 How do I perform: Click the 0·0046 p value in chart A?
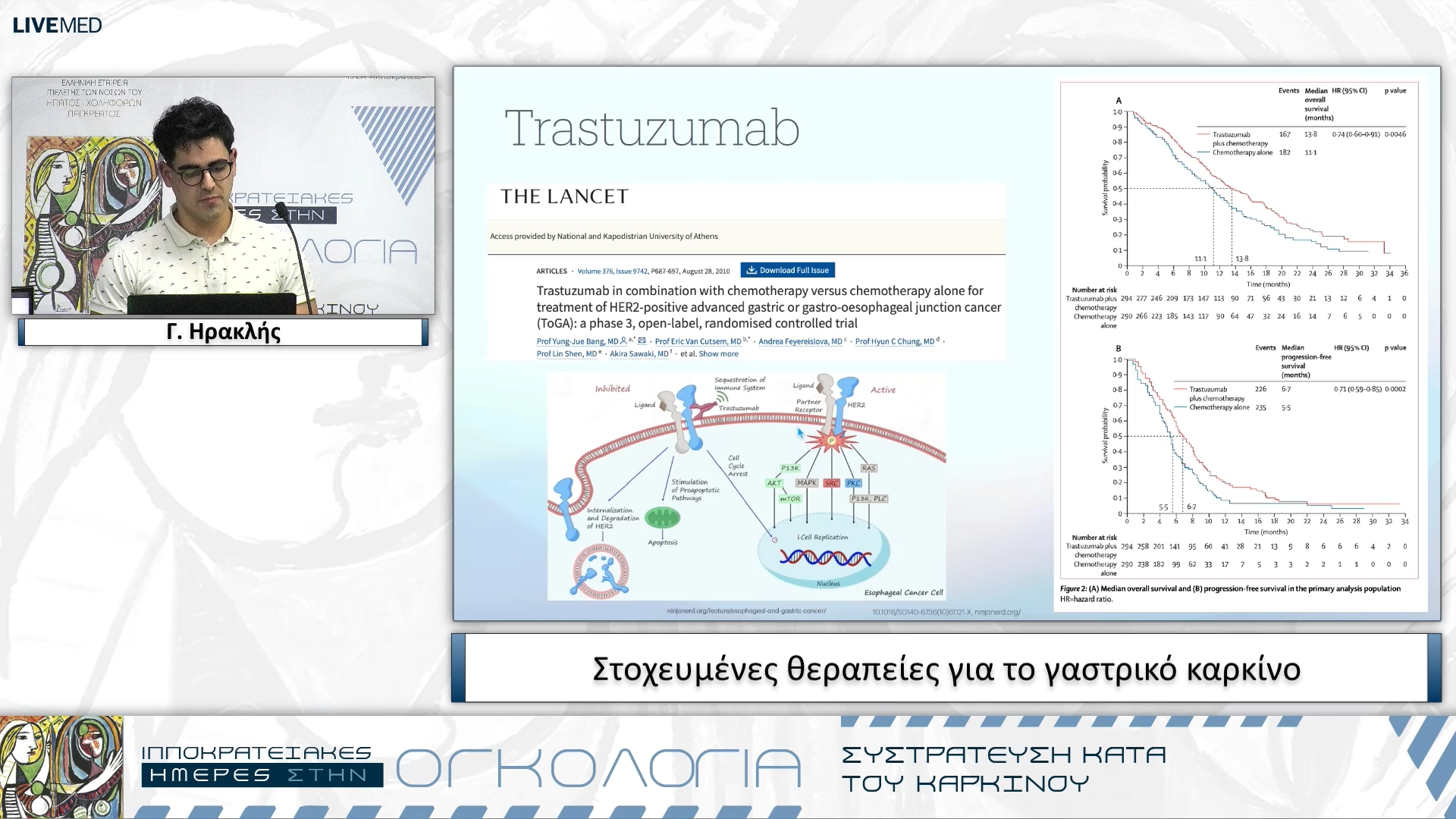(x=1395, y=134)
